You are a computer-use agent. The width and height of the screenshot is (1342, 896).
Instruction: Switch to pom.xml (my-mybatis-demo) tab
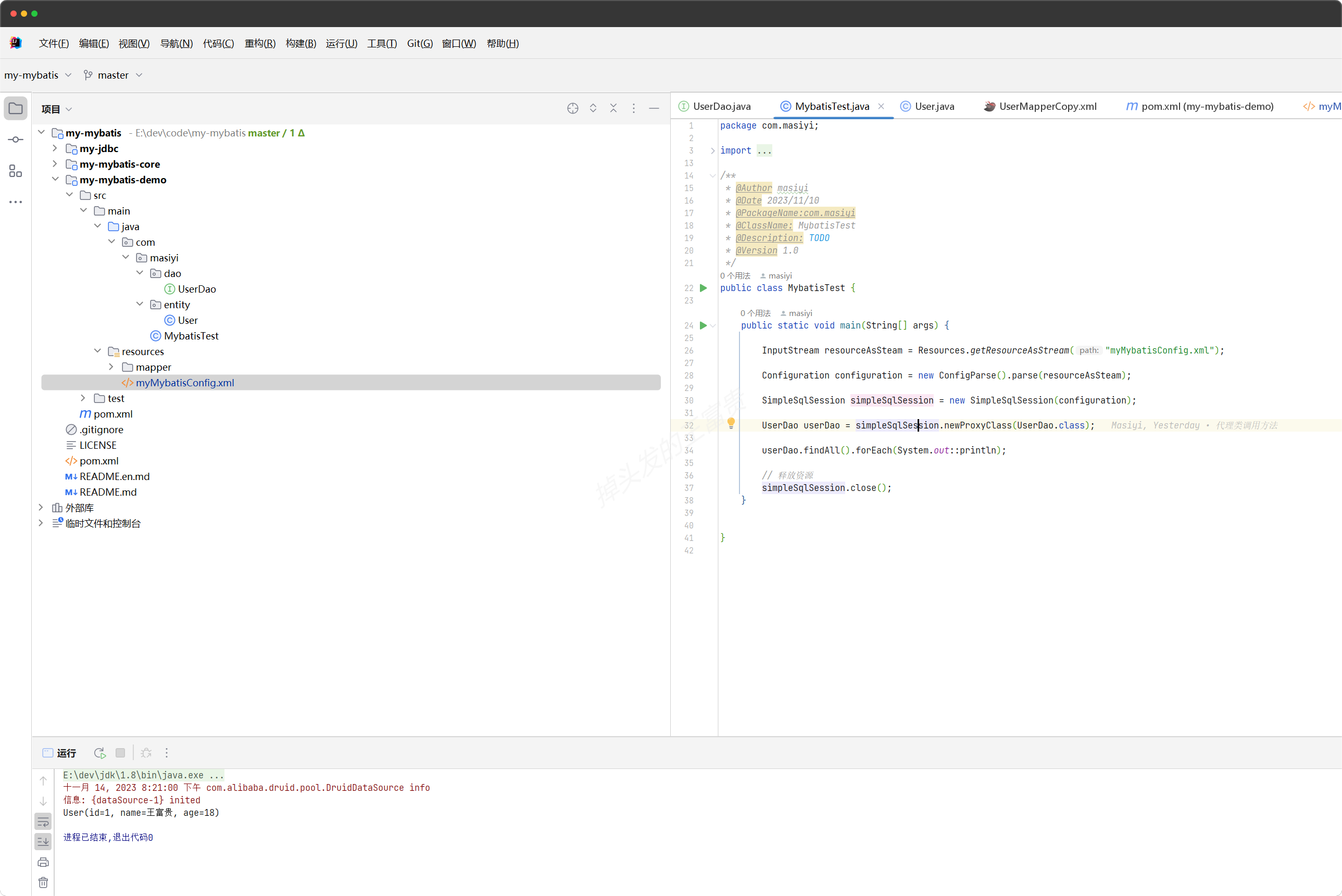1200,106
